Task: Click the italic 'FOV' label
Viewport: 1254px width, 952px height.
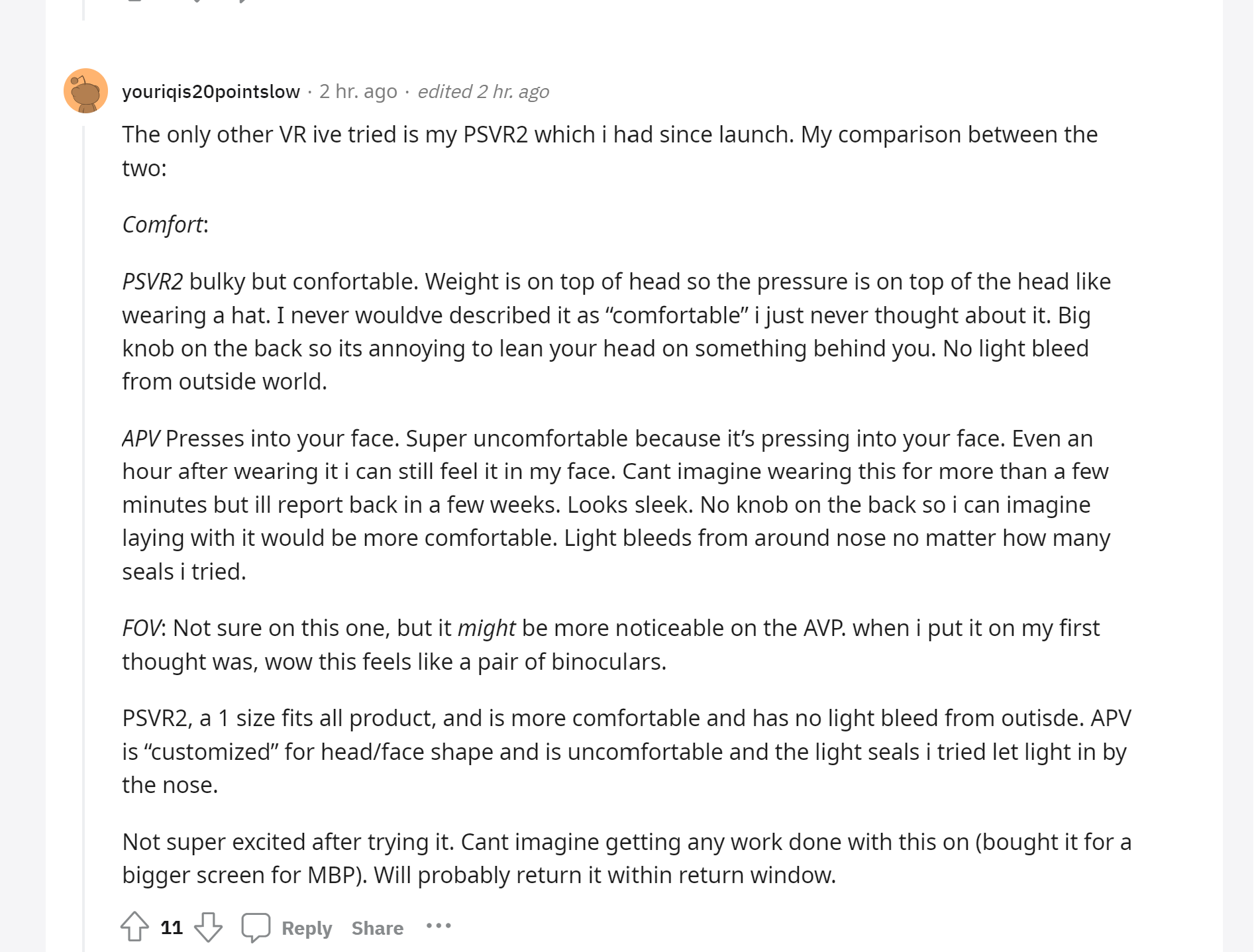Action: tap(141, 628)
